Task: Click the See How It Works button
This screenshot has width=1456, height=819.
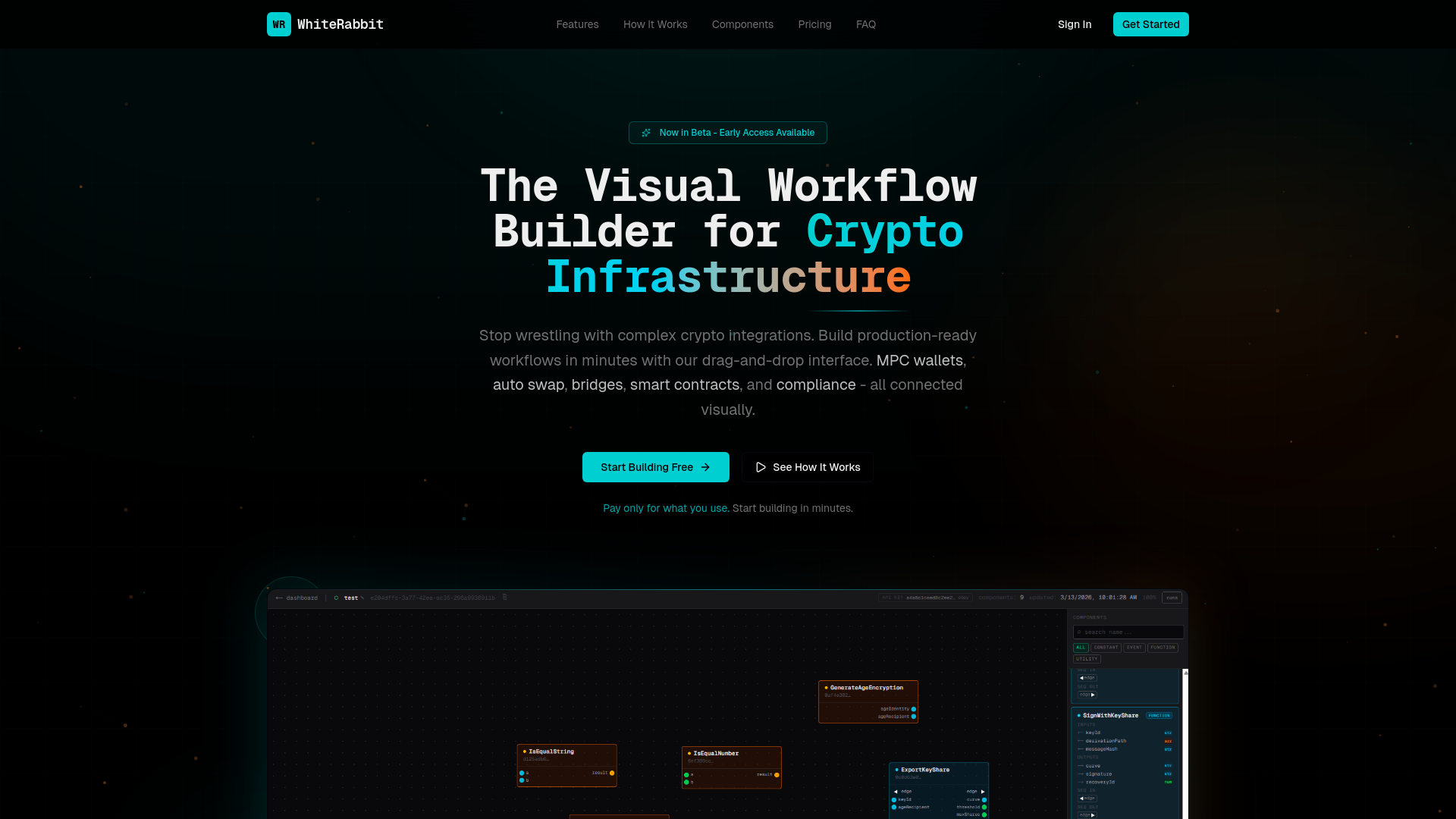Action: click(x=808, y=467)
